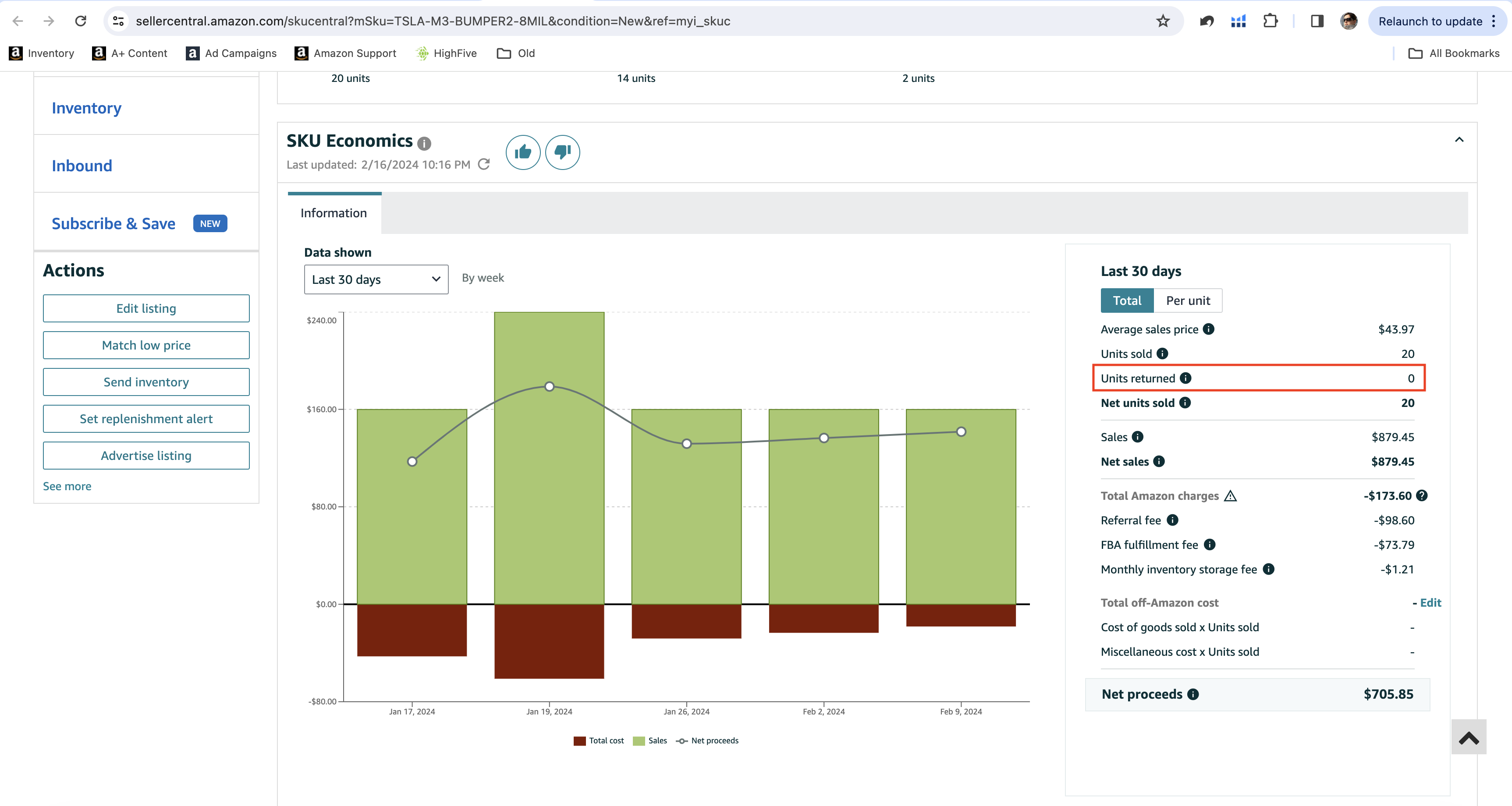The height and width of the screenshot is (806, 1512).
Task: Click the Jan 17, 2024 green Sales bar
Action: [412, 506]
